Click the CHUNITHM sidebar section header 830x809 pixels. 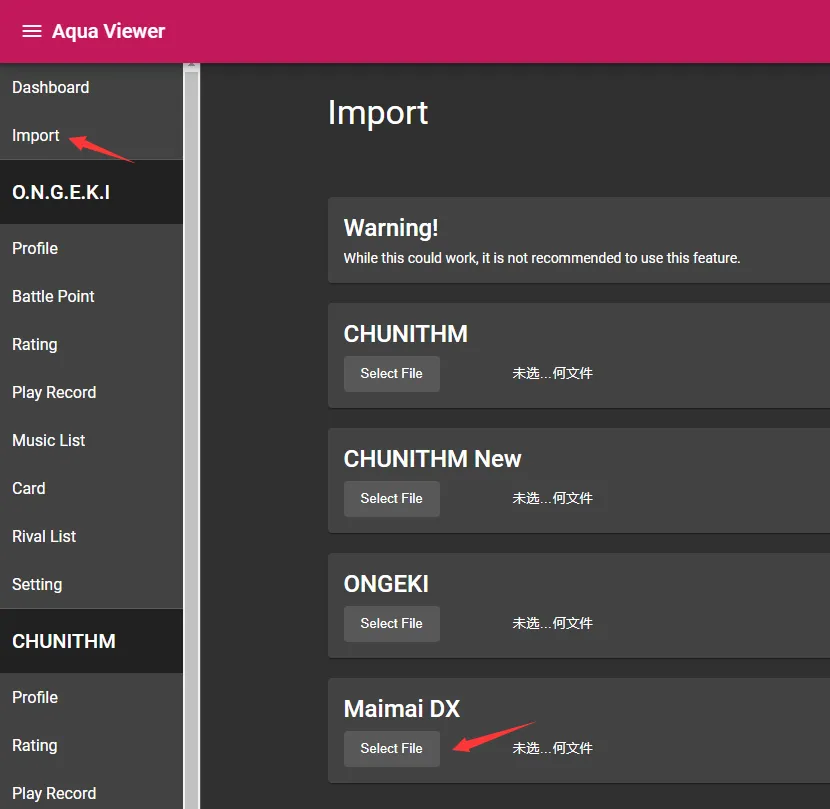[x=91, y=641]
